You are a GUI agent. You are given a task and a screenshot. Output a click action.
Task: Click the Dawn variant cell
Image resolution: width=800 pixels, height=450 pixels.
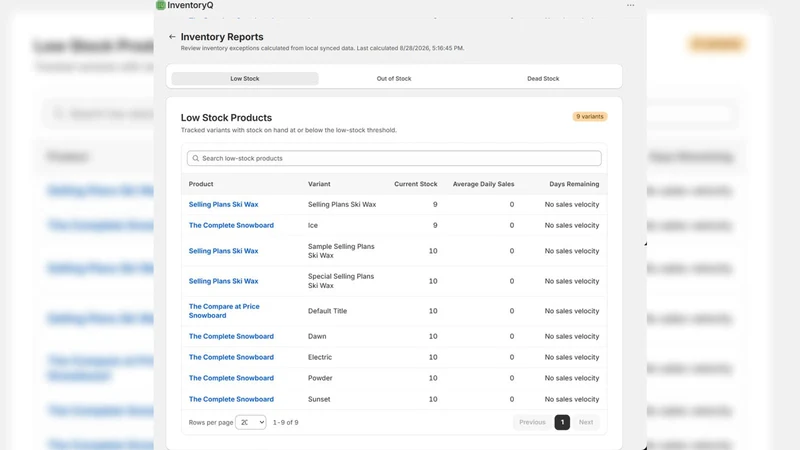[x=317, y=336]
